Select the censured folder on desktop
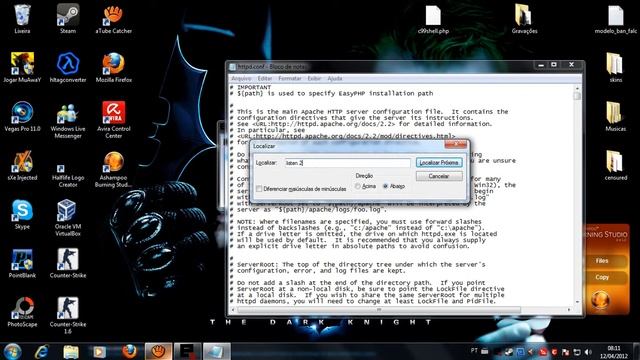This screenshot has height=360, width=640. pyautogui.click(x=616, y=166)
